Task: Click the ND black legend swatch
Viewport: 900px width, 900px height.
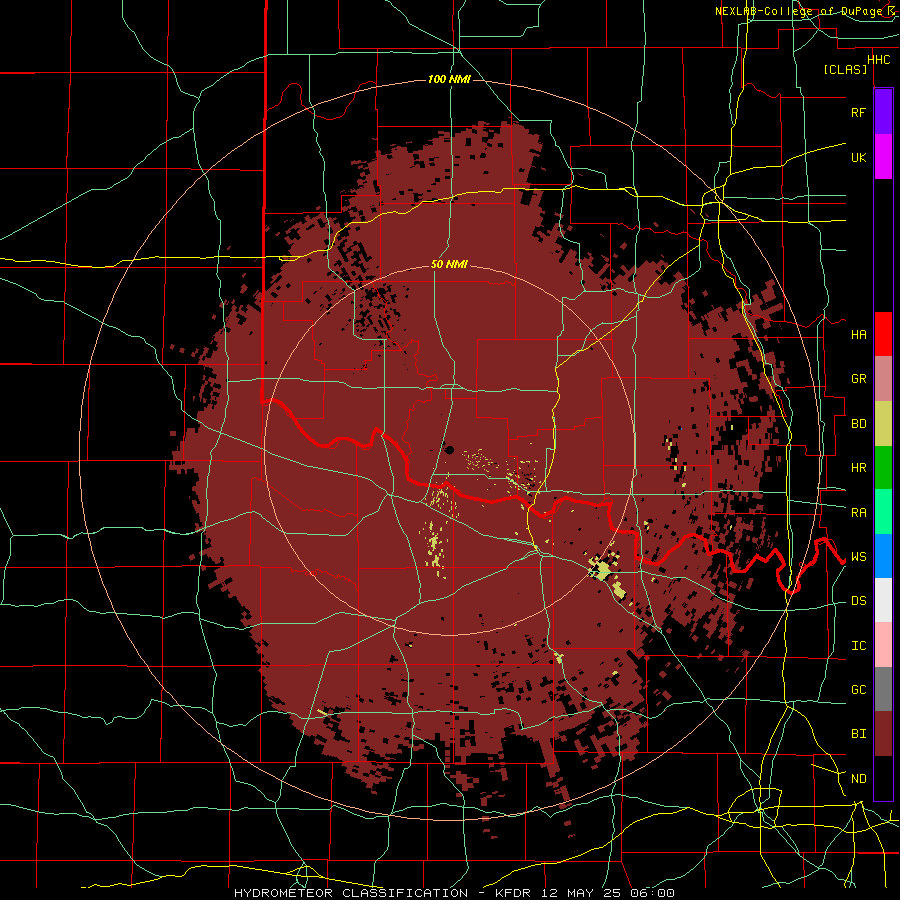Action: 883,778
